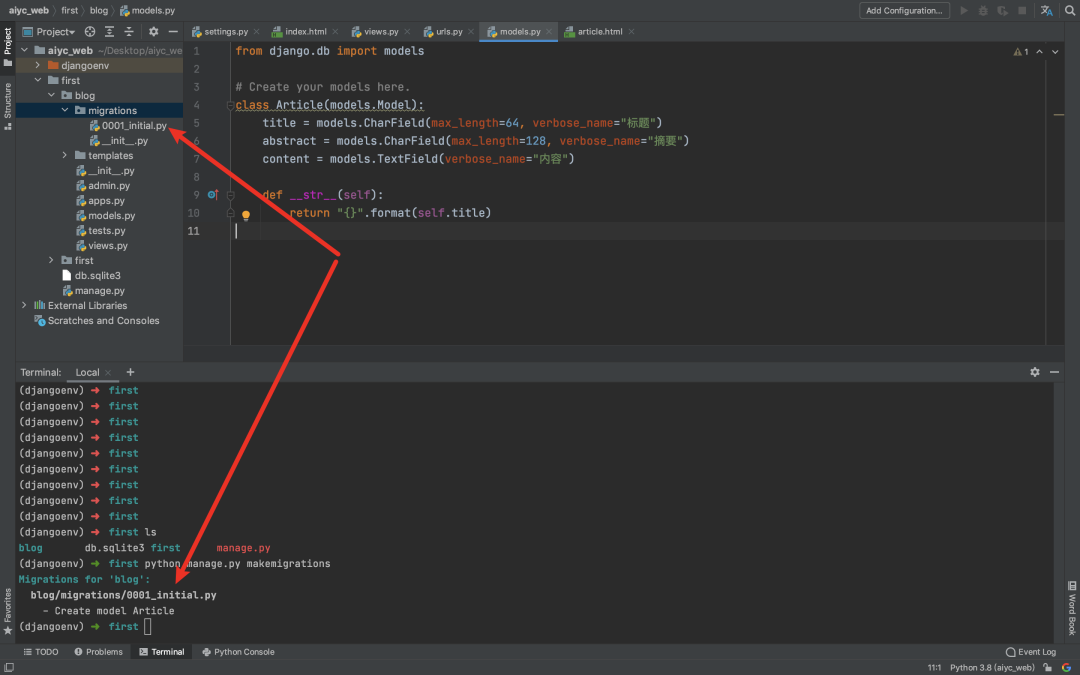
Task: Click the yellow lightbulb intention icon
Action: pyautogui.click(x=245, y=214)
